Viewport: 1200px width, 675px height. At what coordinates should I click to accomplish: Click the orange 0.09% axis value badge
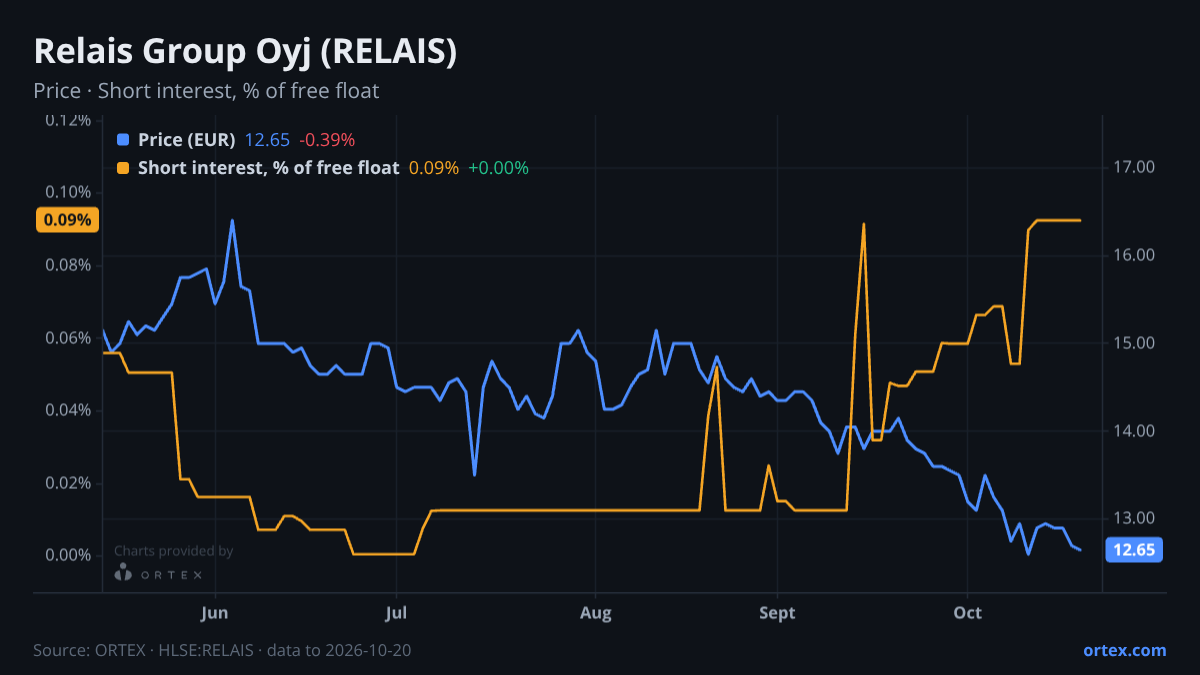coord(67,220)
